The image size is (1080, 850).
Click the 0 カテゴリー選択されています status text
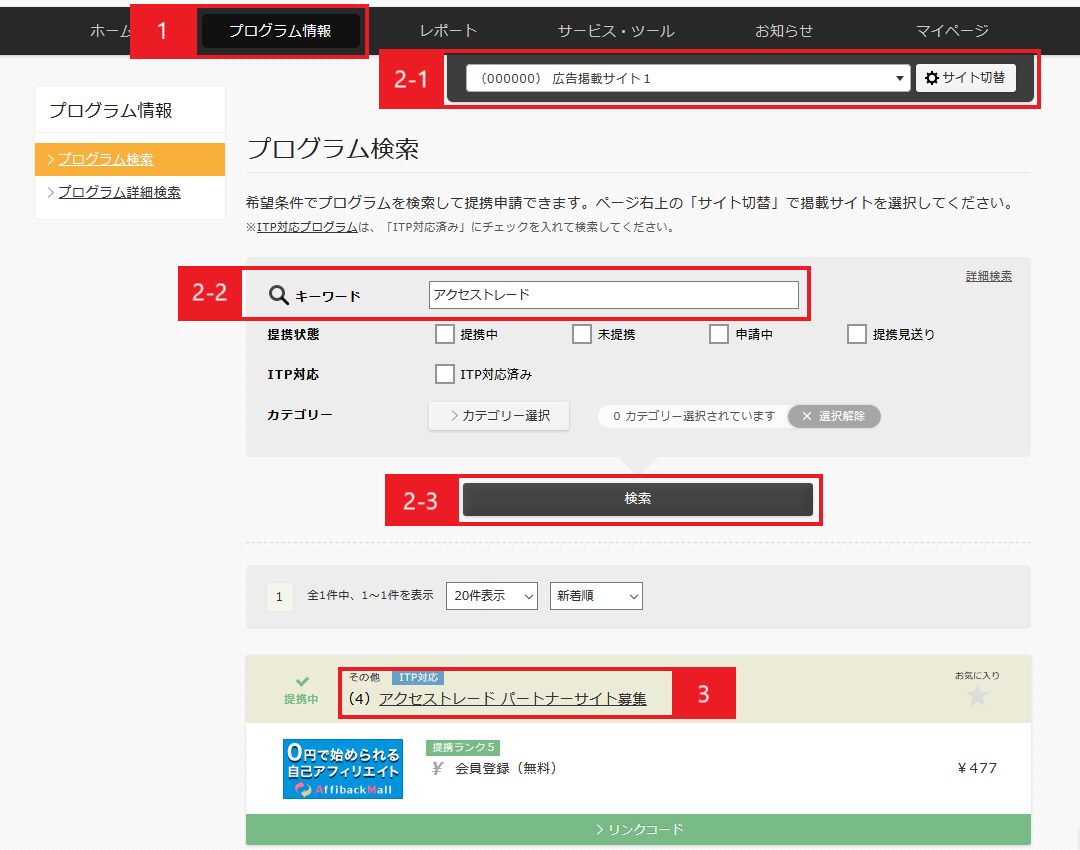tap(694, 416)
